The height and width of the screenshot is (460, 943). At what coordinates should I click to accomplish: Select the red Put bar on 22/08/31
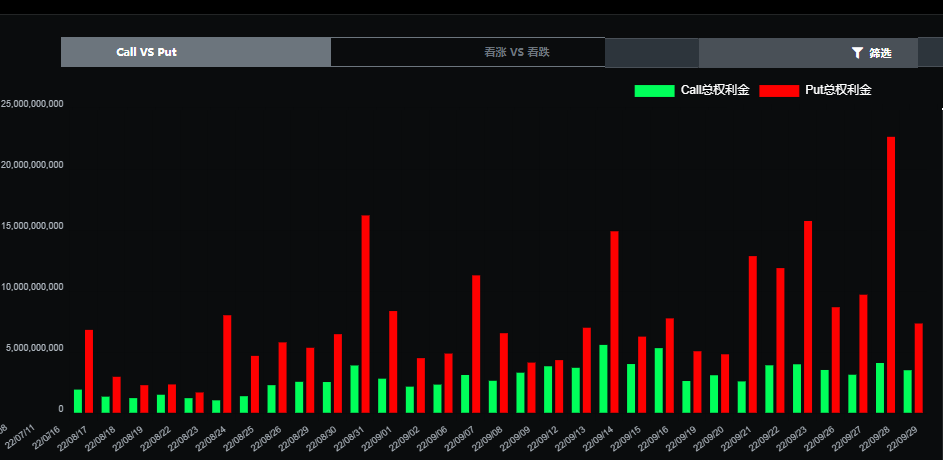(x=365, y=314)
